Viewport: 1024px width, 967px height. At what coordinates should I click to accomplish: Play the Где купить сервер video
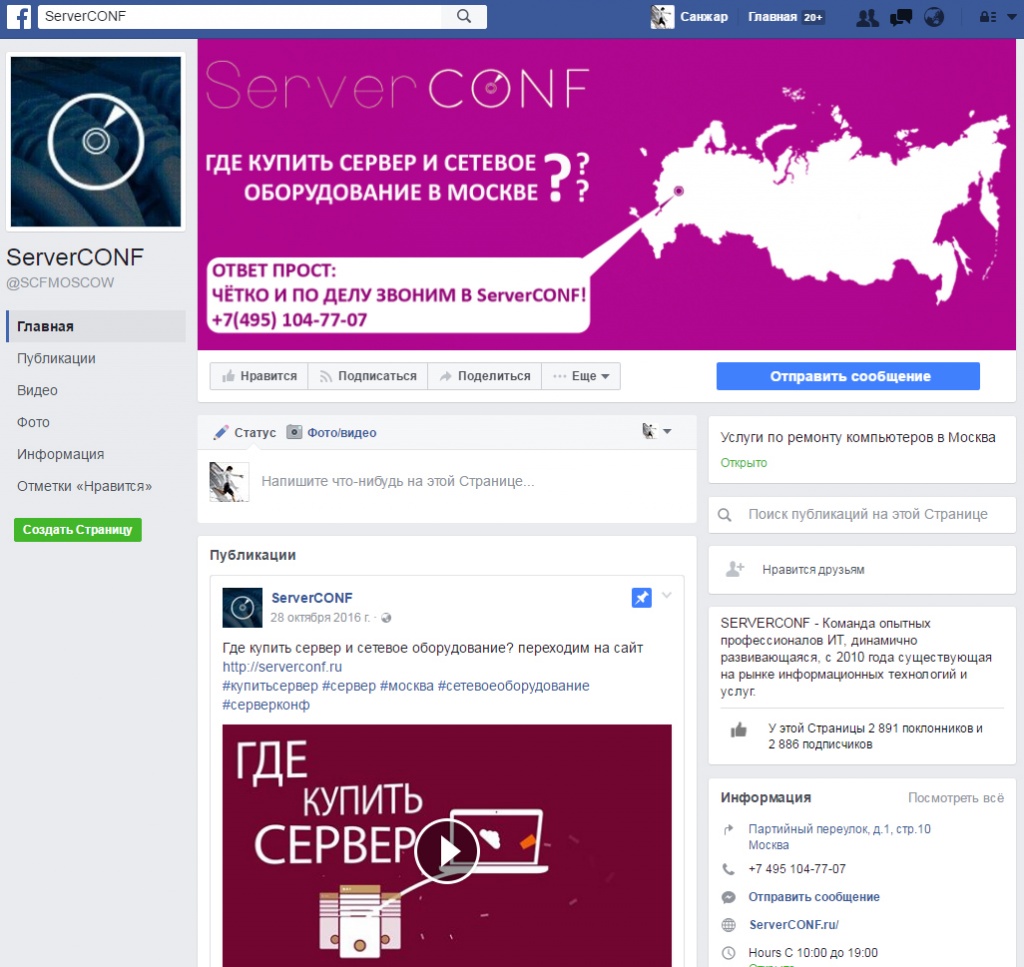(x=447, y=851)
